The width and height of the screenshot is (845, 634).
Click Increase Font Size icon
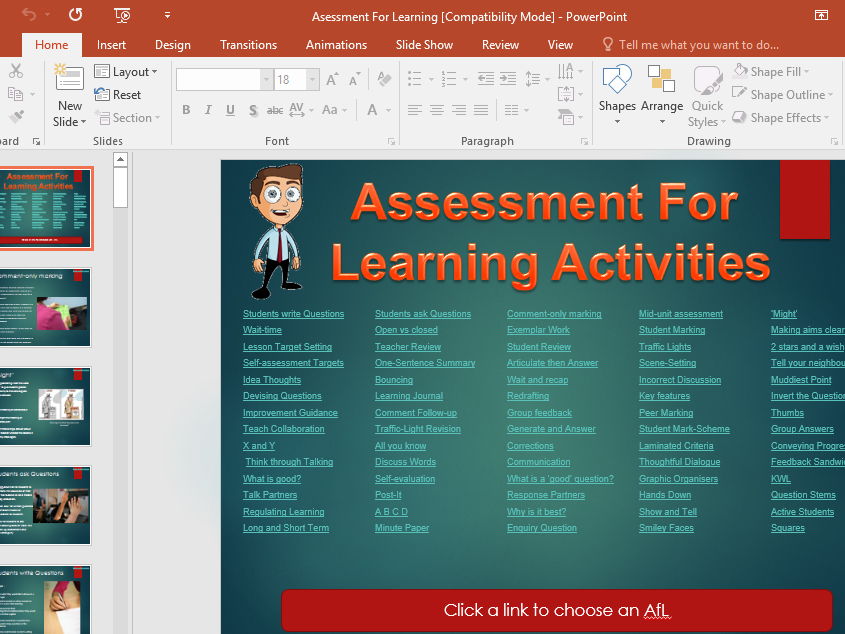click(332, 80)
